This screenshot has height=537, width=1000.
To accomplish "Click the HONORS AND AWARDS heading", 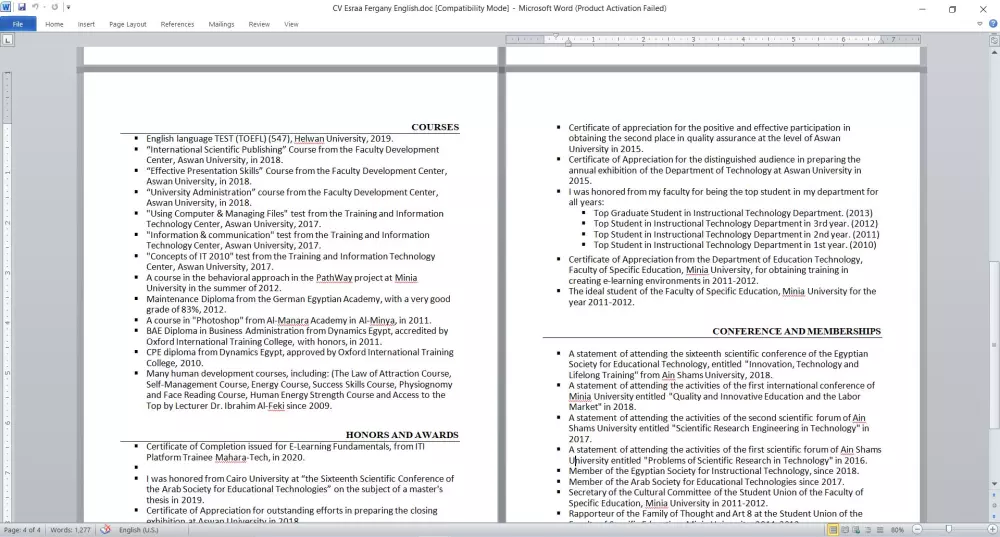I will (402, 435).
